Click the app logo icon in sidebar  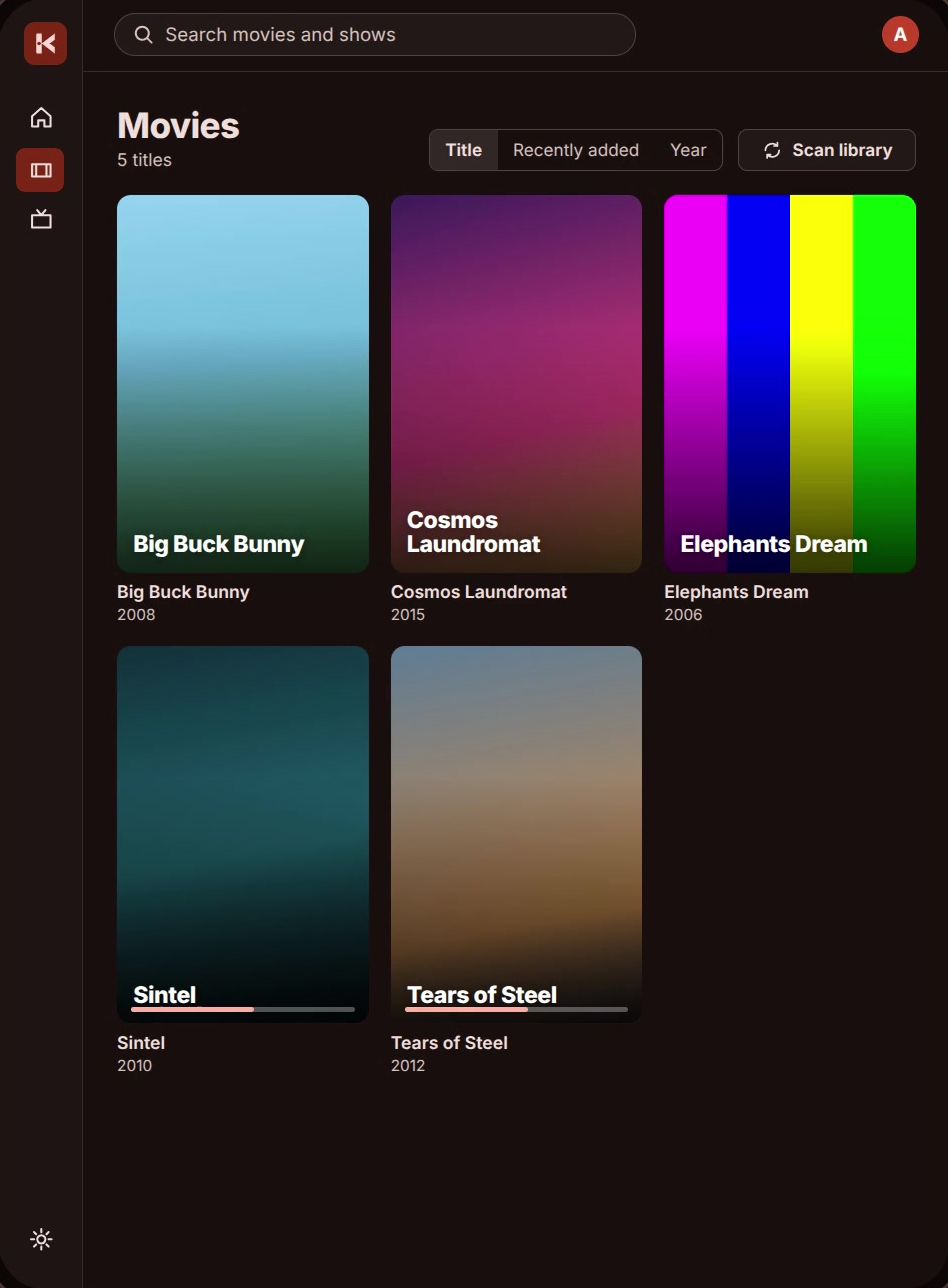pyautogui.click(x=45, y=43)
